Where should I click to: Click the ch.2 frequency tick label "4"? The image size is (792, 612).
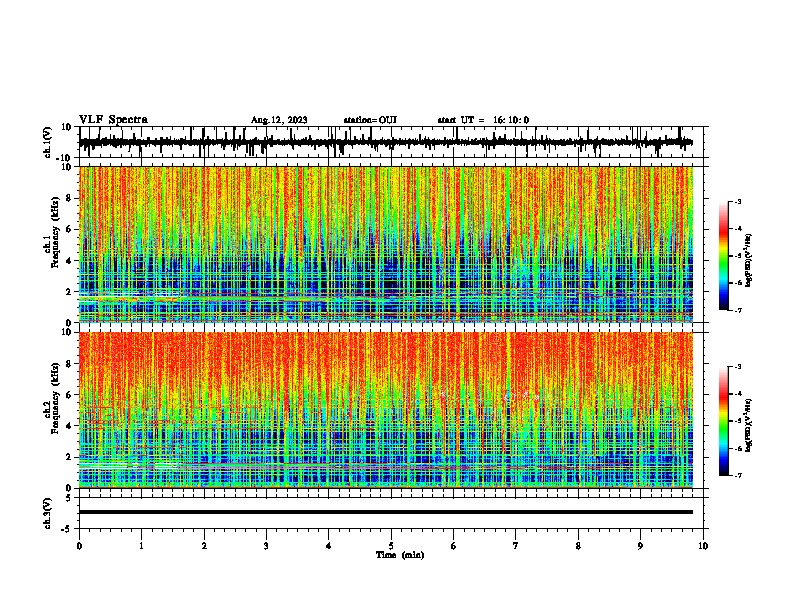(x=70, y=426)
